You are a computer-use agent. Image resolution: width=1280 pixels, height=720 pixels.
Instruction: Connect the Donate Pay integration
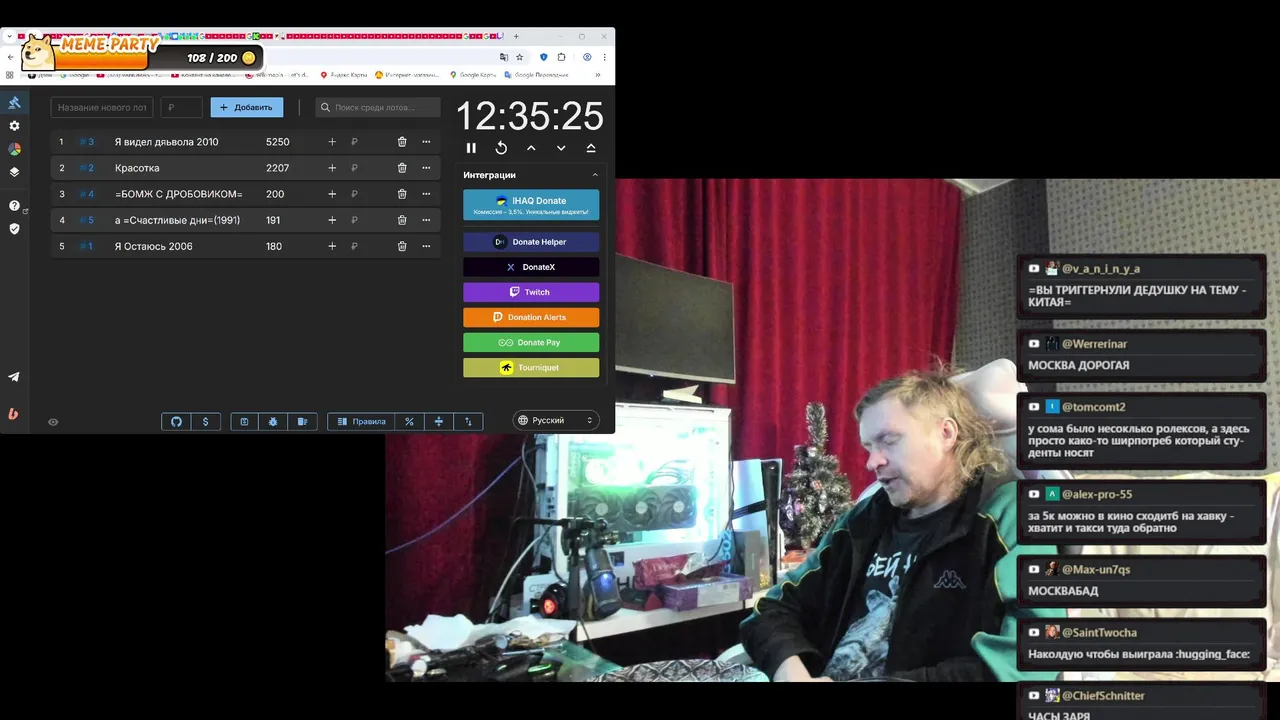tap(531, 342)
